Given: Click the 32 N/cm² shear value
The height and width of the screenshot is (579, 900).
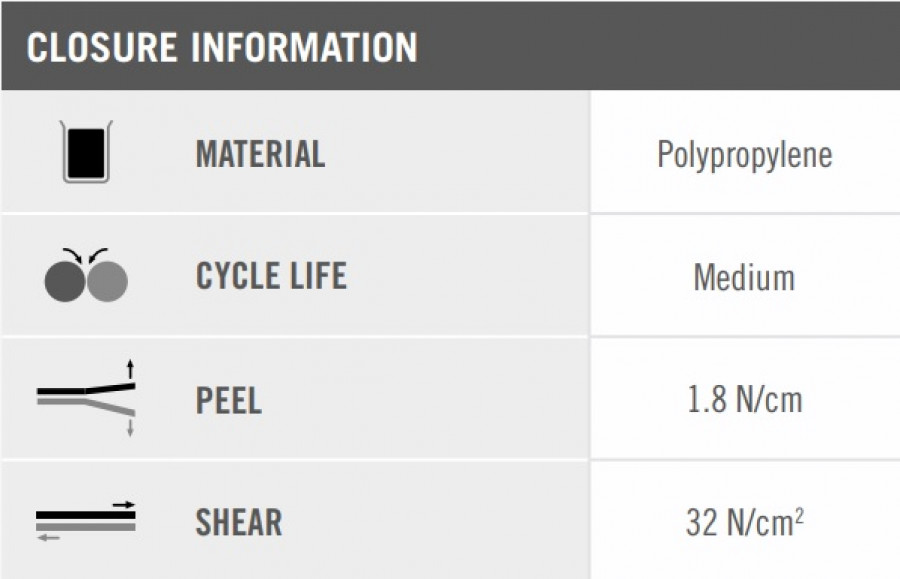Looking at the screenshot, I should pyautogui.click(x=744, y=522).
